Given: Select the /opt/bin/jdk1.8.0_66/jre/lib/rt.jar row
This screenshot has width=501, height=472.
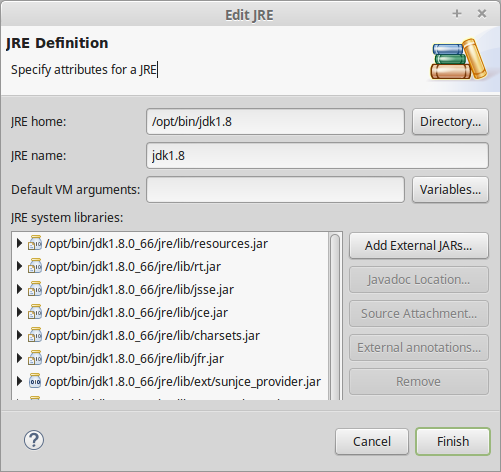Looking at the screenshot, I should pos(170,267).
